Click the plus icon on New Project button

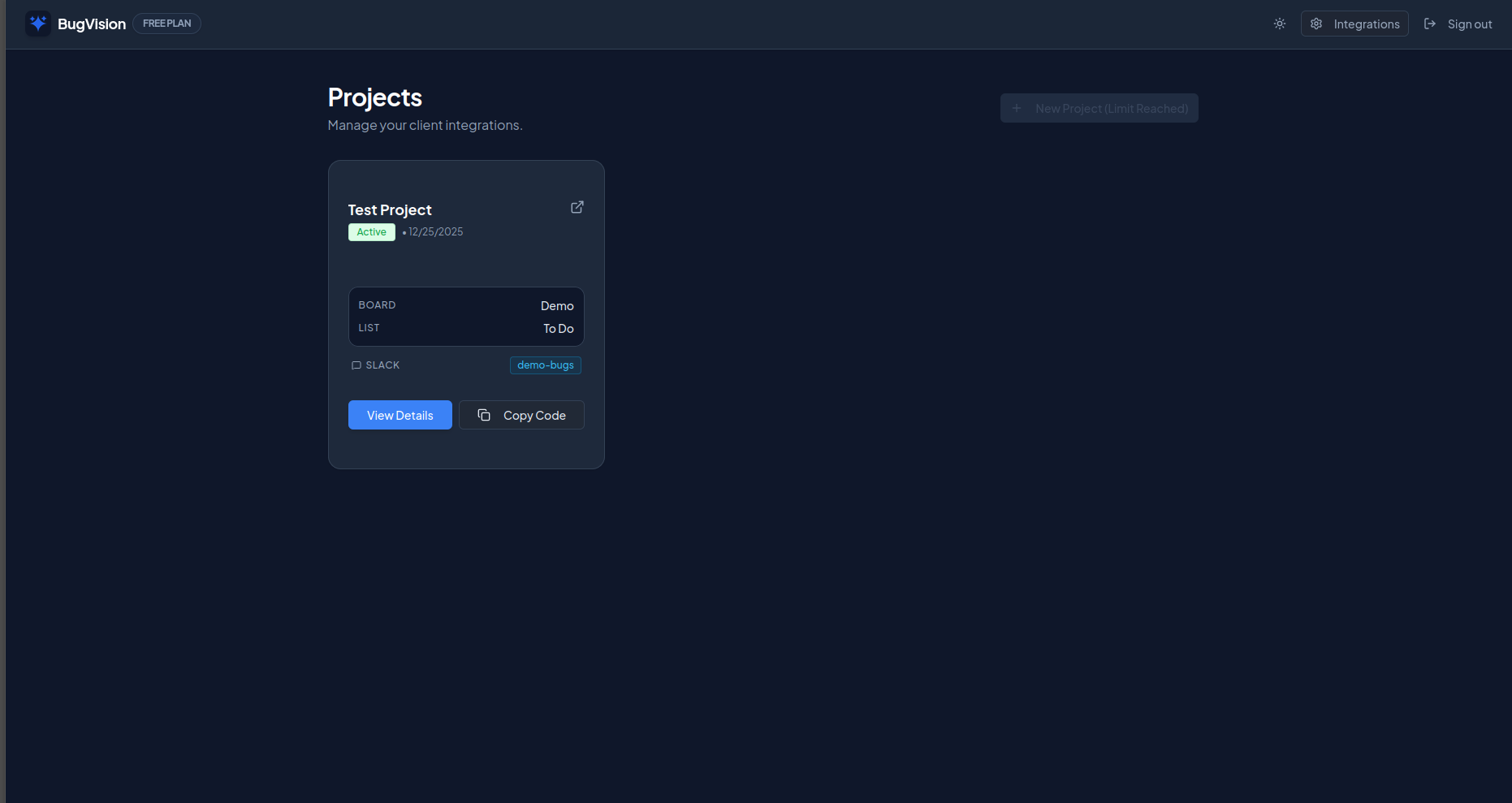coord(1017,107)
